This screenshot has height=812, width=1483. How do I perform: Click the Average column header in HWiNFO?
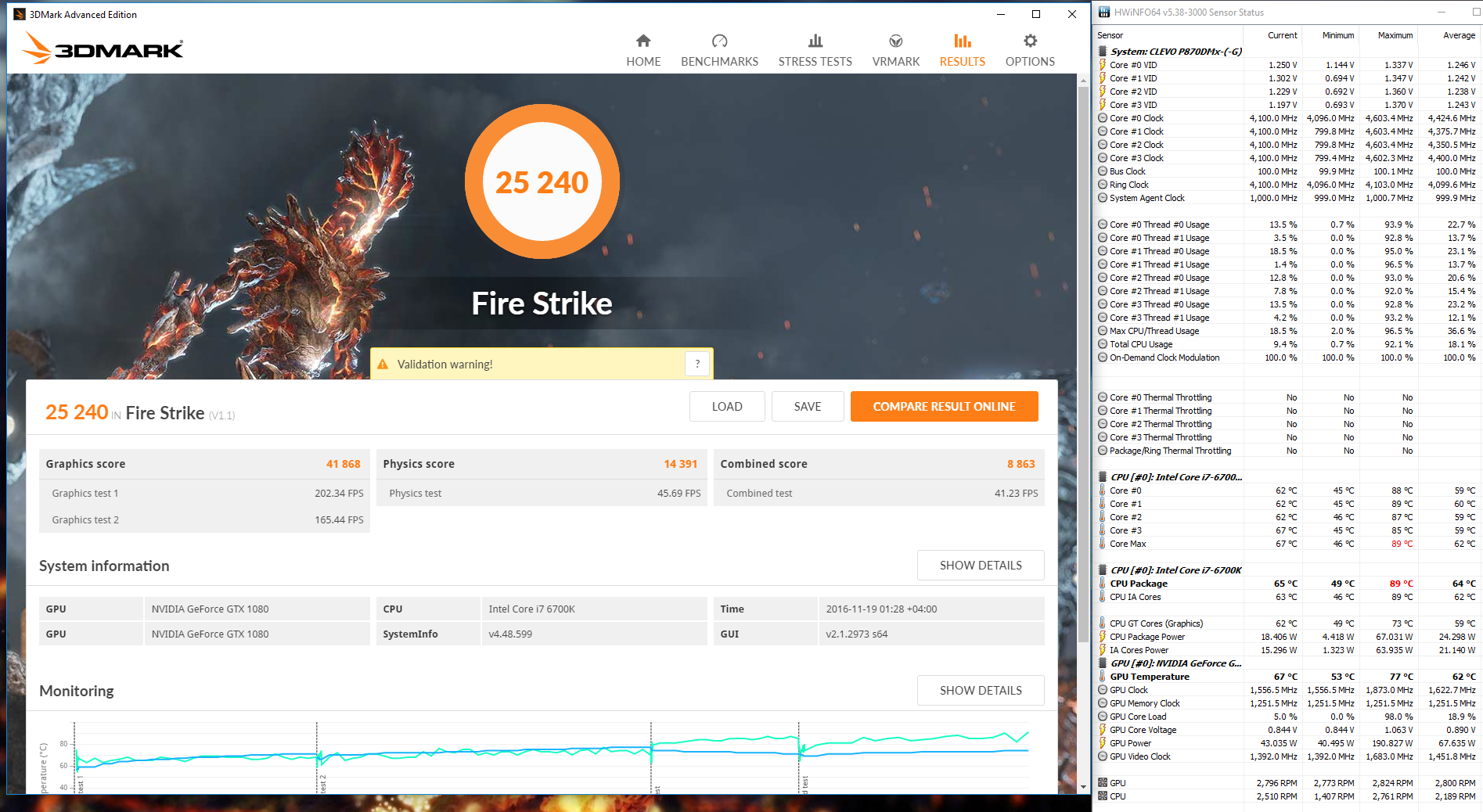coord(1459,35)
